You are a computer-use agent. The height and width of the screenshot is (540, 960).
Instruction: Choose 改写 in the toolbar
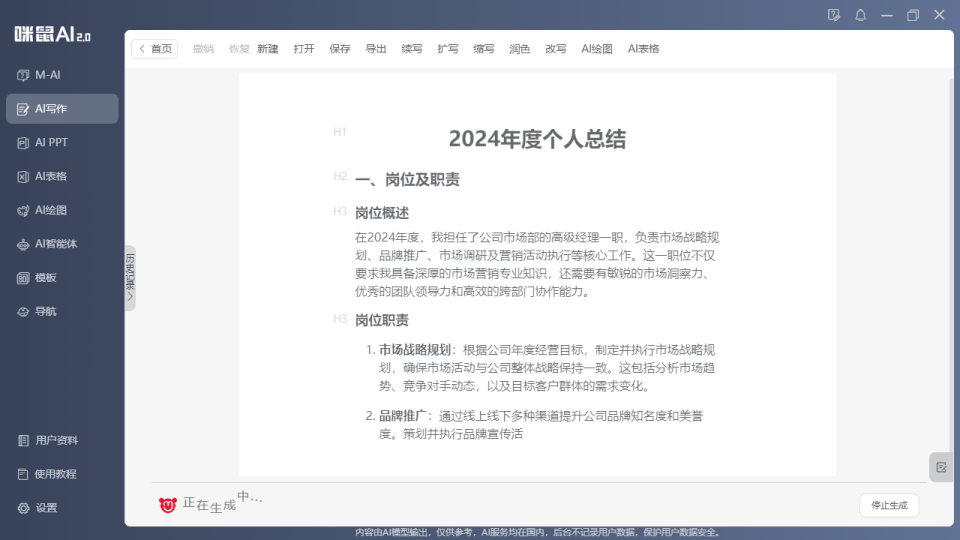pos(556,49)
